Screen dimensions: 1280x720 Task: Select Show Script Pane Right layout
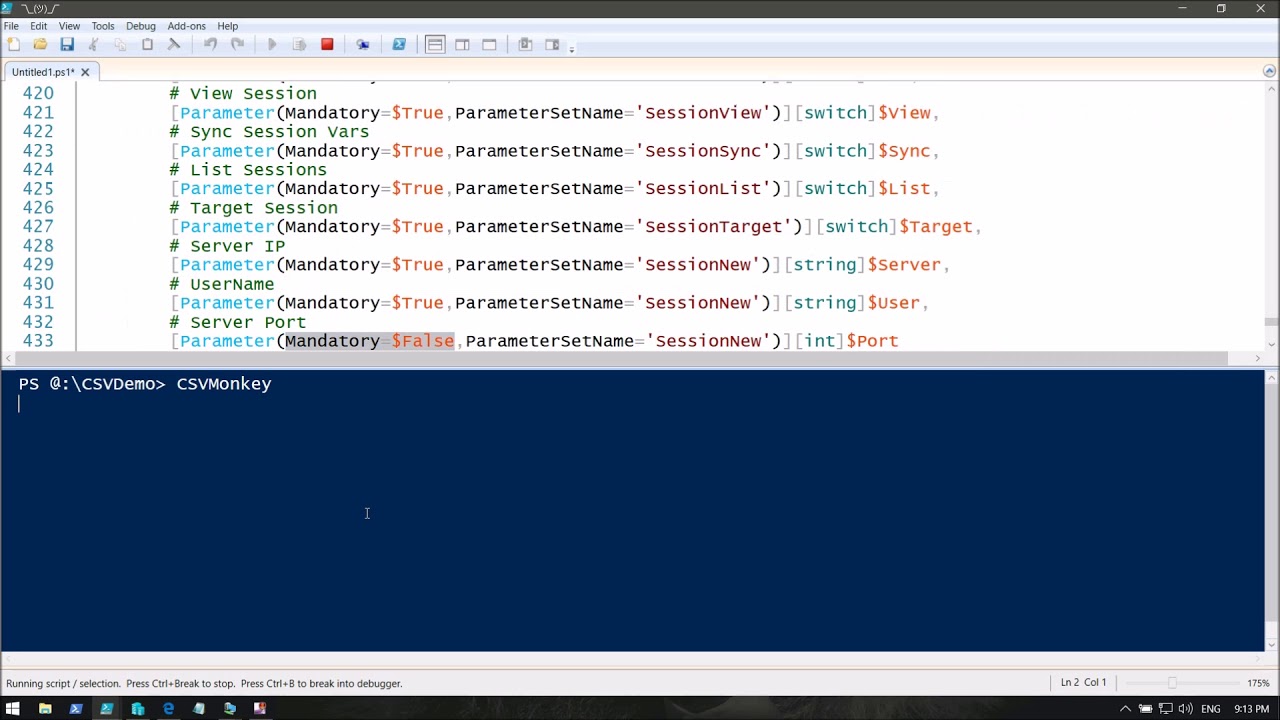click(x=462, y=44)
